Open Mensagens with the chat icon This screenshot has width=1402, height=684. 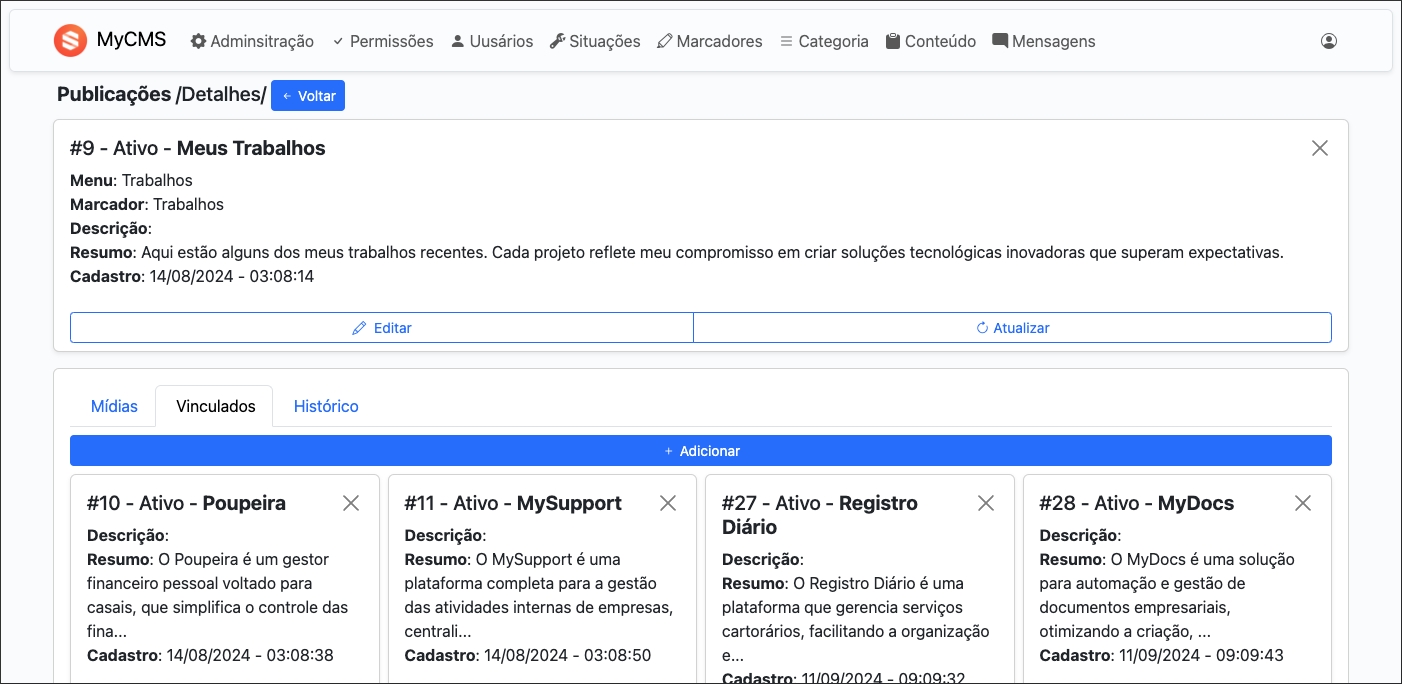998,41
